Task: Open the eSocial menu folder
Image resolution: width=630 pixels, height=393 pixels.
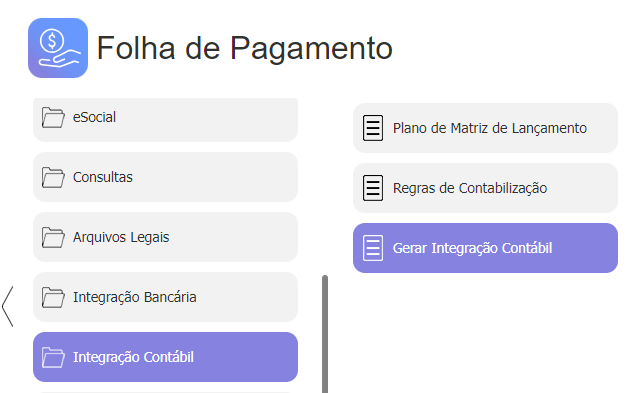Action: pos(166,119)
